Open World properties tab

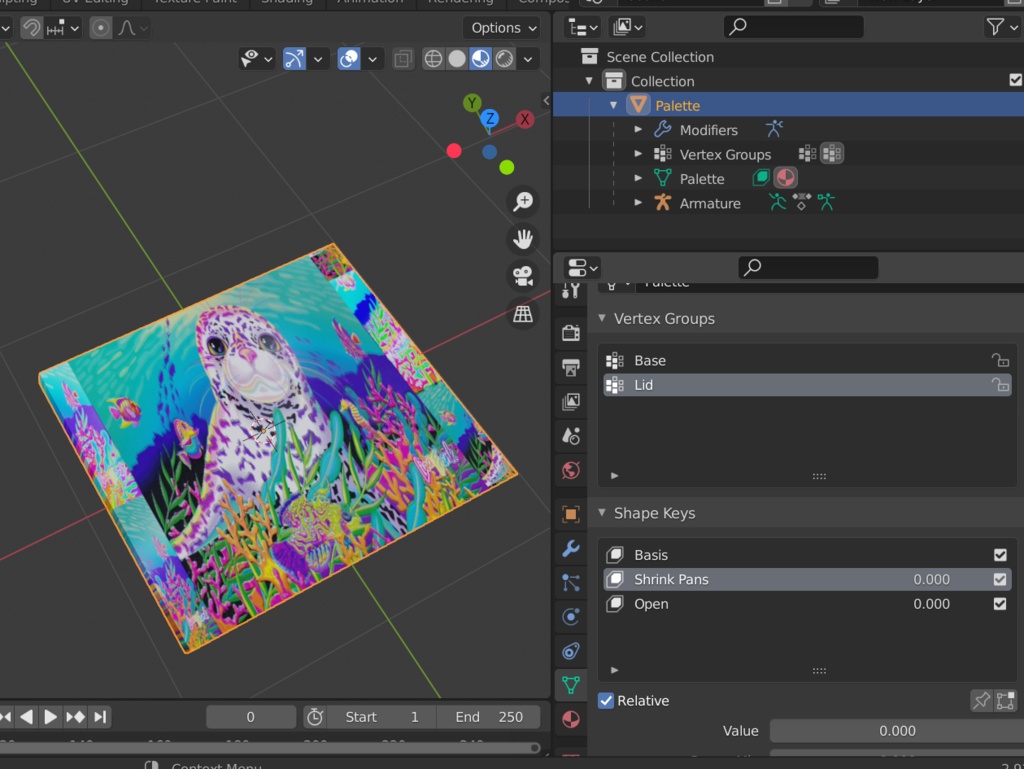(571, 470)
